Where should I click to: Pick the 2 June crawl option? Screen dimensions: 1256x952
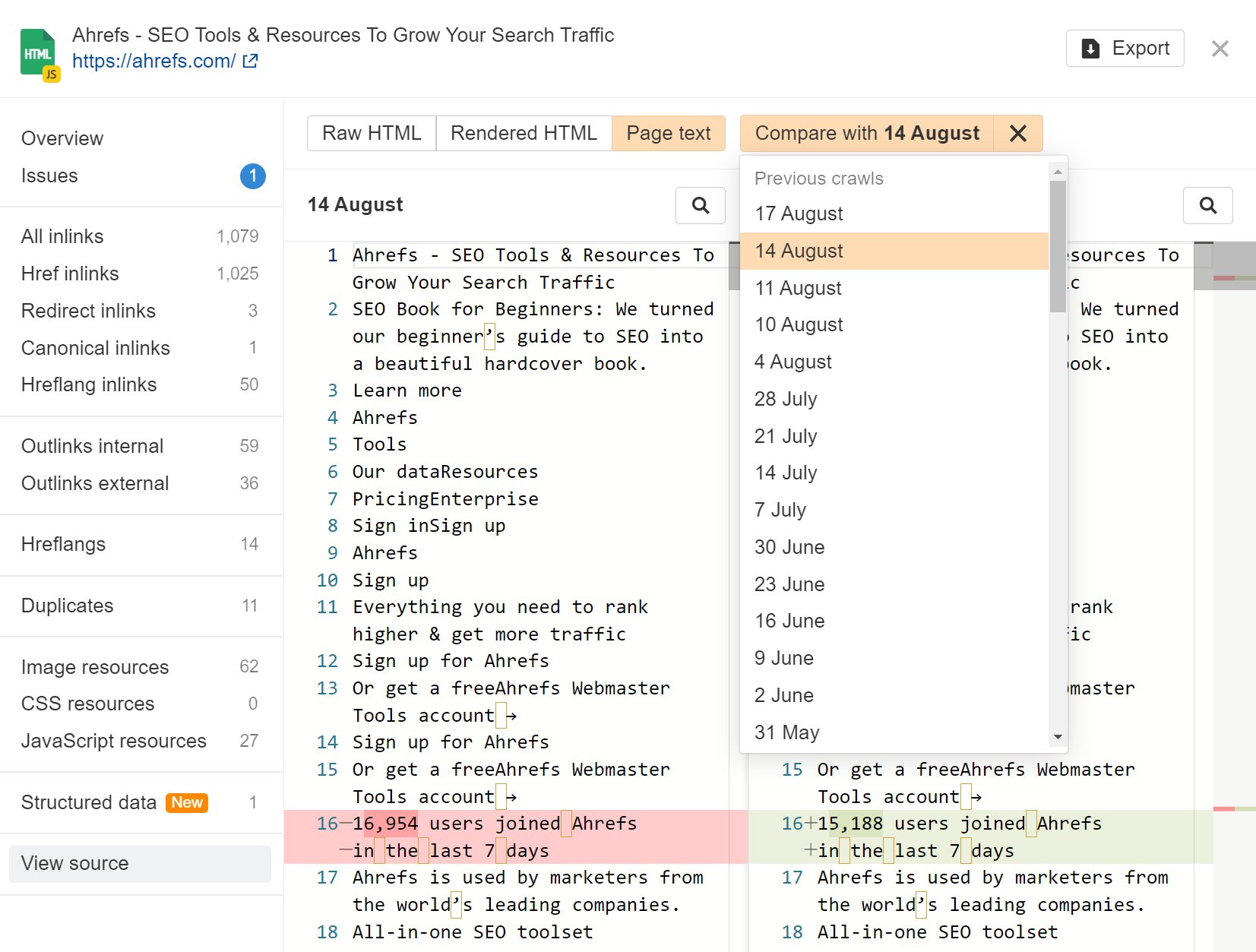pos(783,696)
